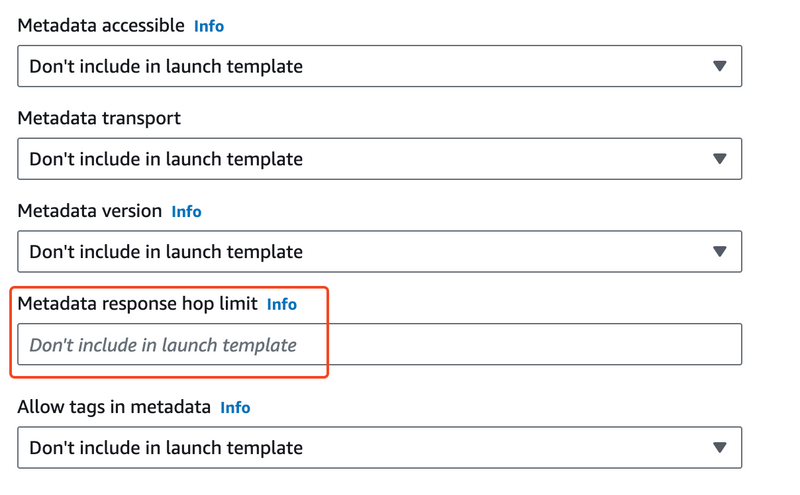Click the selected value text in Metadata transport
This screenshot has height=495, width=800.
coord(166,159)
